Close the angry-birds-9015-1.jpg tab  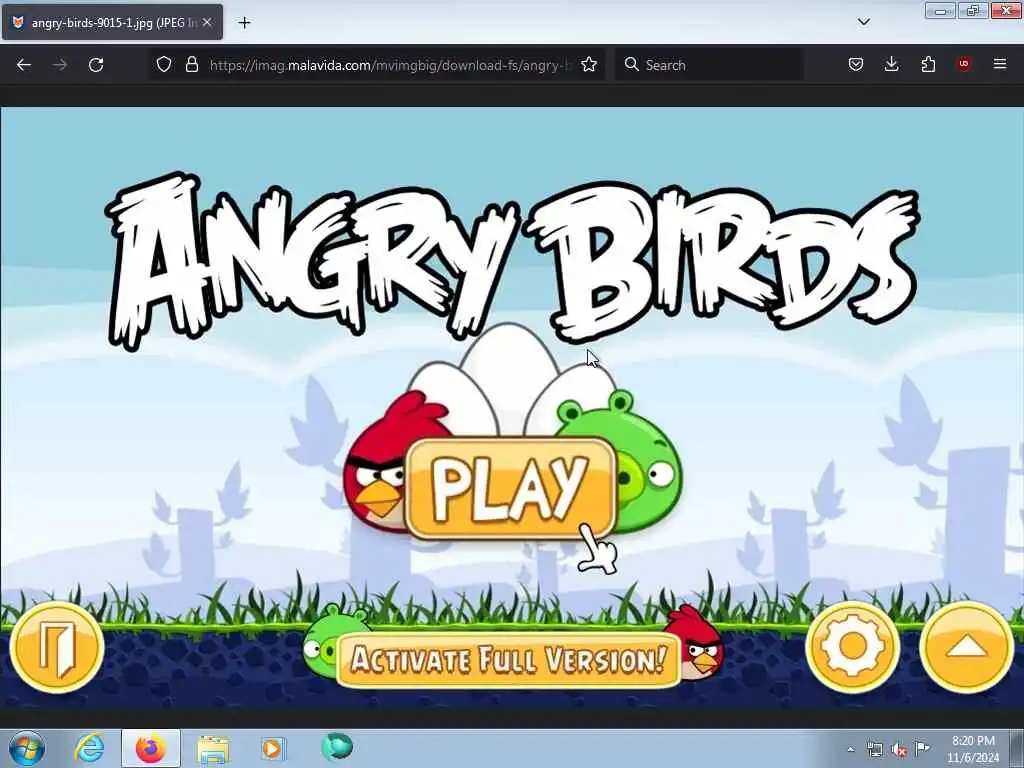click(207, 22)
